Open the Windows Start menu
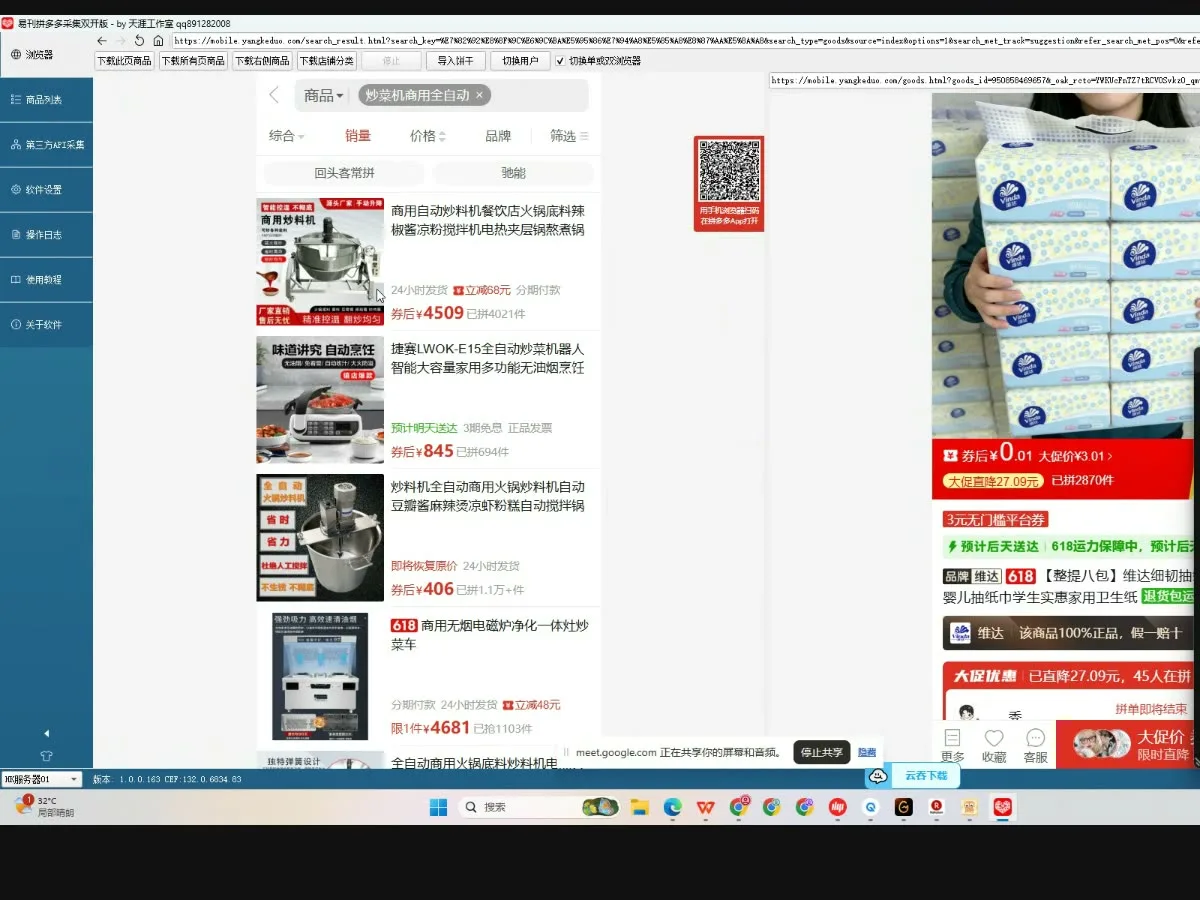 [438, 806]
